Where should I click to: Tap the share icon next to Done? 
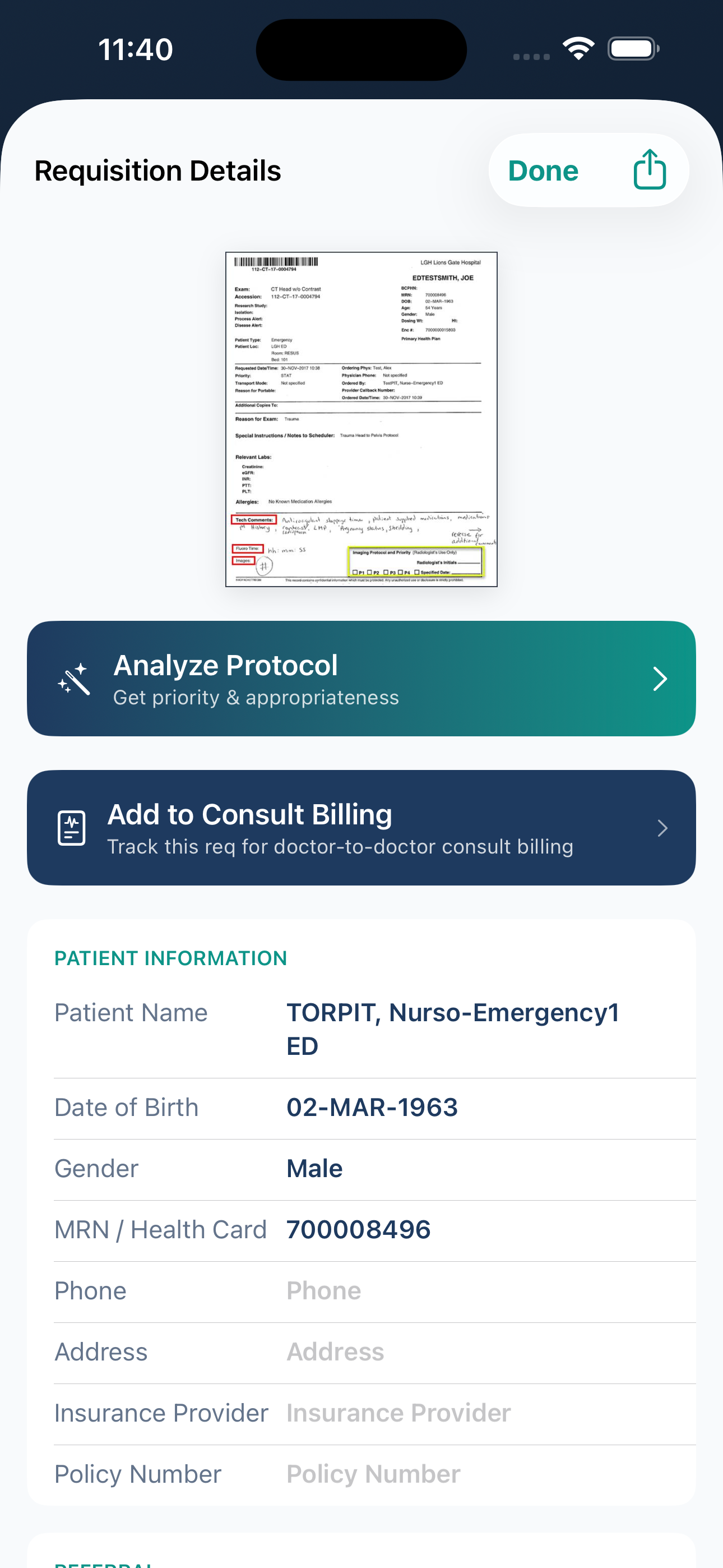(x=650, y=170)
